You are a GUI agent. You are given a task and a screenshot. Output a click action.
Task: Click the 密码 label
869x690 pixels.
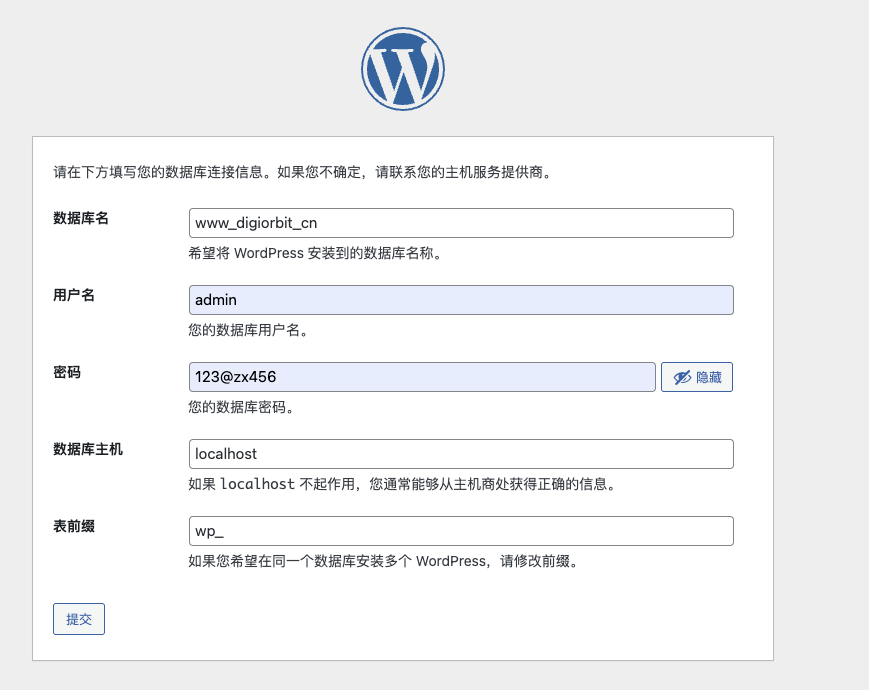[x=67, y=372]
